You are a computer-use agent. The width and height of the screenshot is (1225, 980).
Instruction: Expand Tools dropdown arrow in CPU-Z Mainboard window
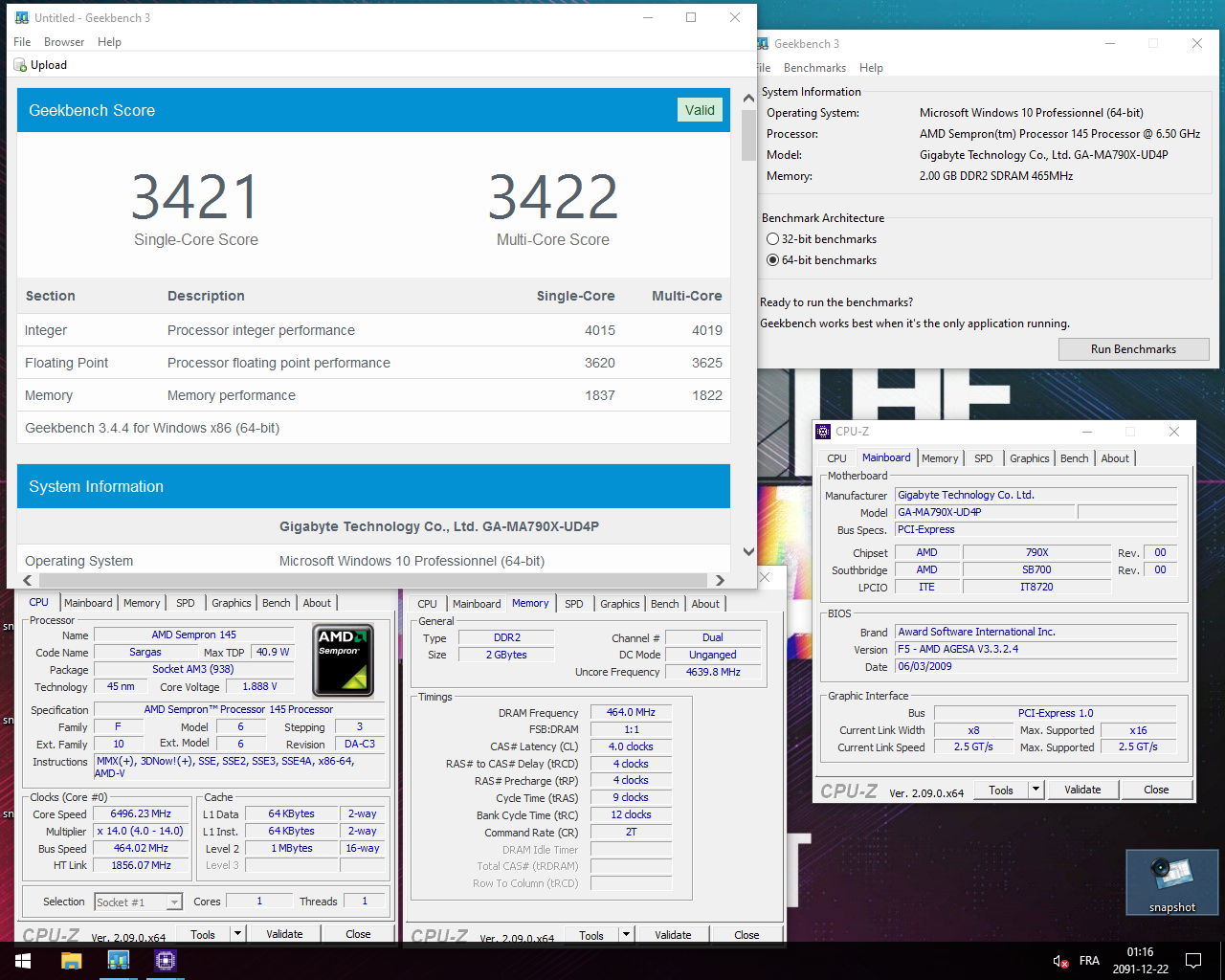[x=1036, y=790]
